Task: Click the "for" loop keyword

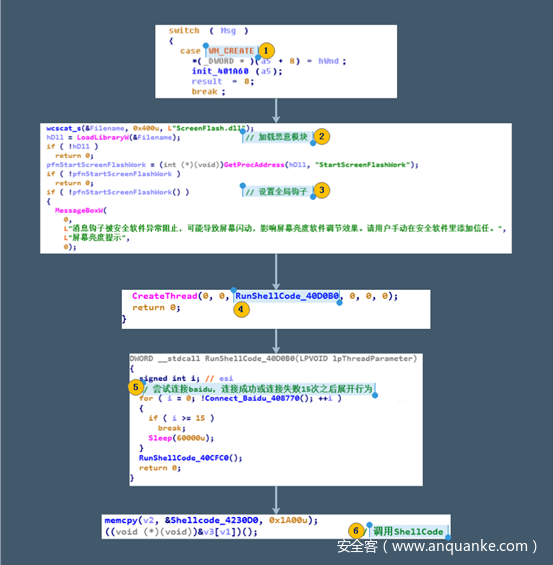Action: (146, 398)
